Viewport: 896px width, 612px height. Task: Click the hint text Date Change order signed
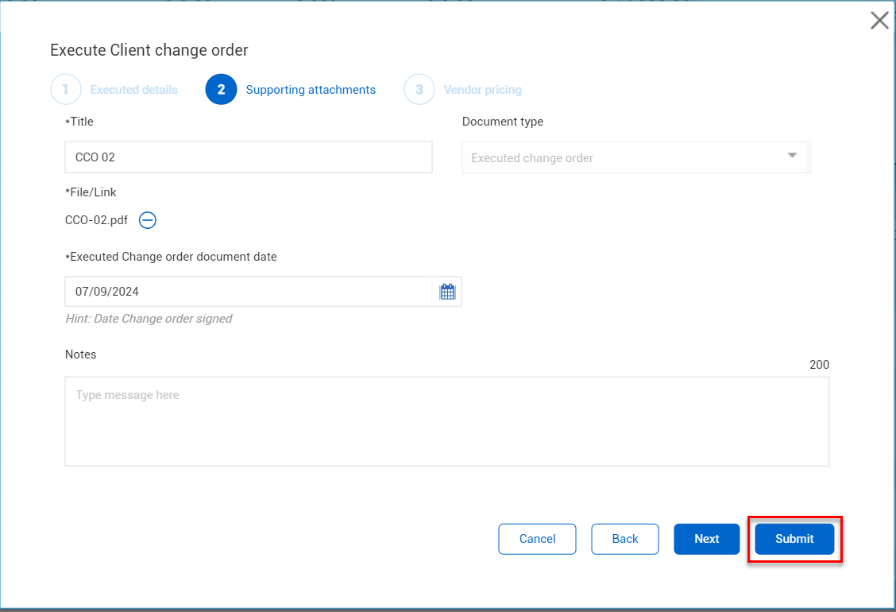pos(149,319)
